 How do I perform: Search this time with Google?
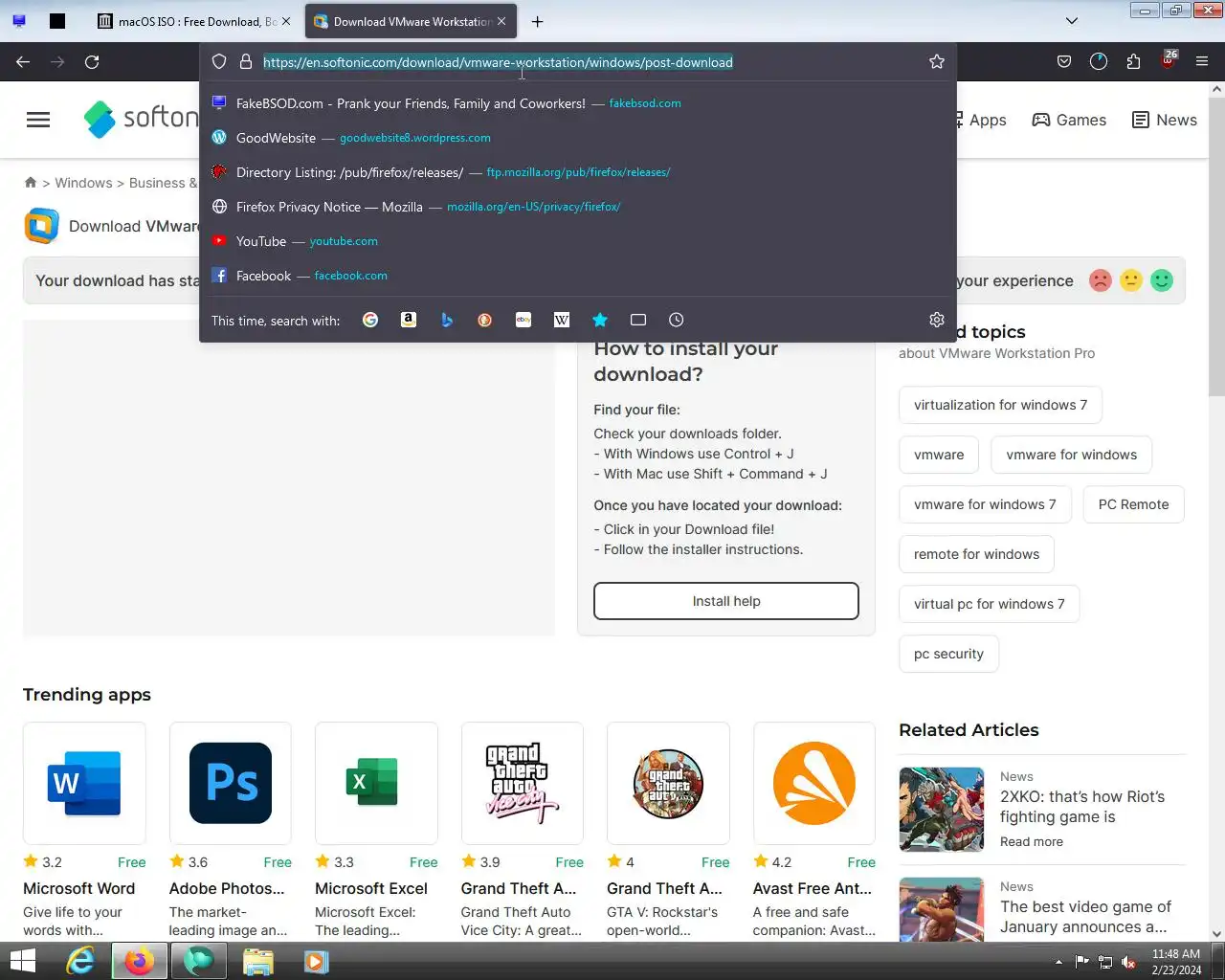coord(370,320)
